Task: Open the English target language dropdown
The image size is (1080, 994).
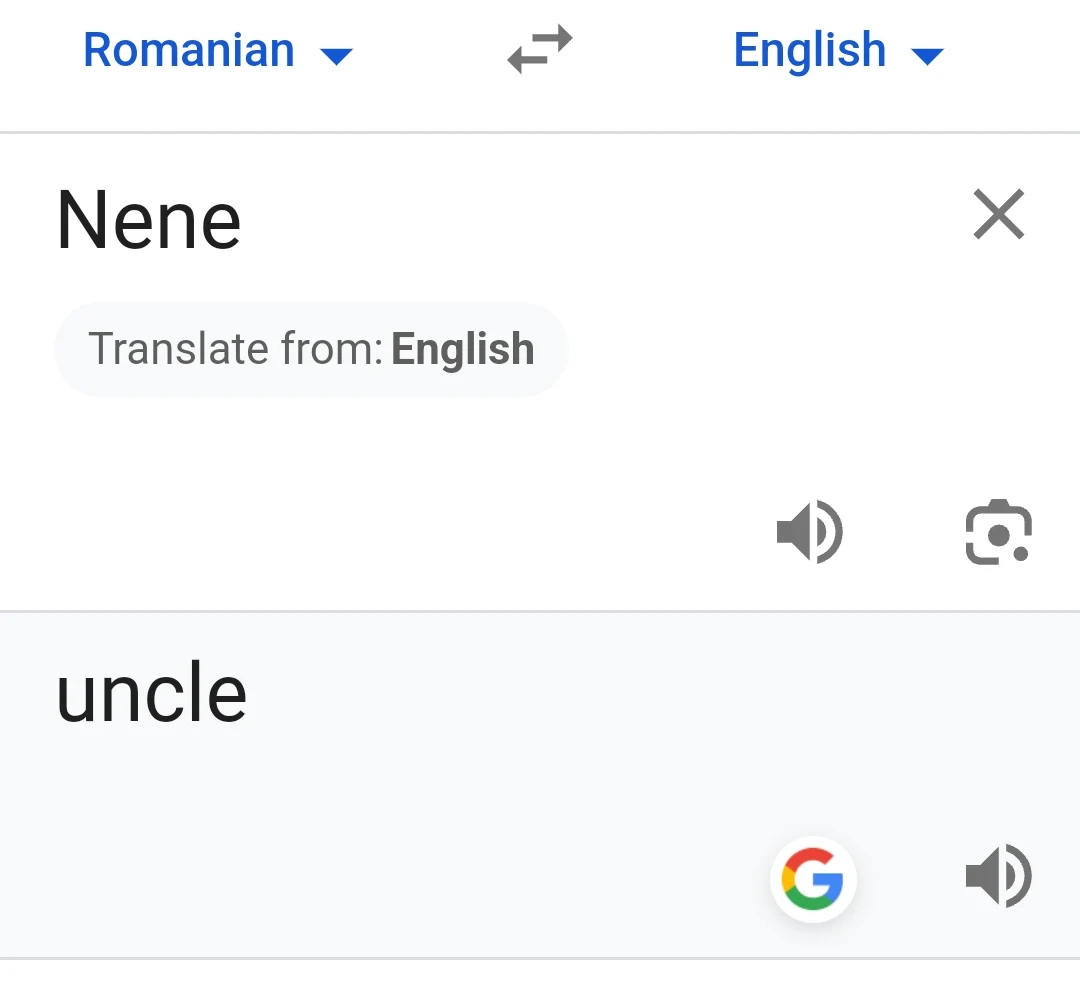Action: point(838,50)
